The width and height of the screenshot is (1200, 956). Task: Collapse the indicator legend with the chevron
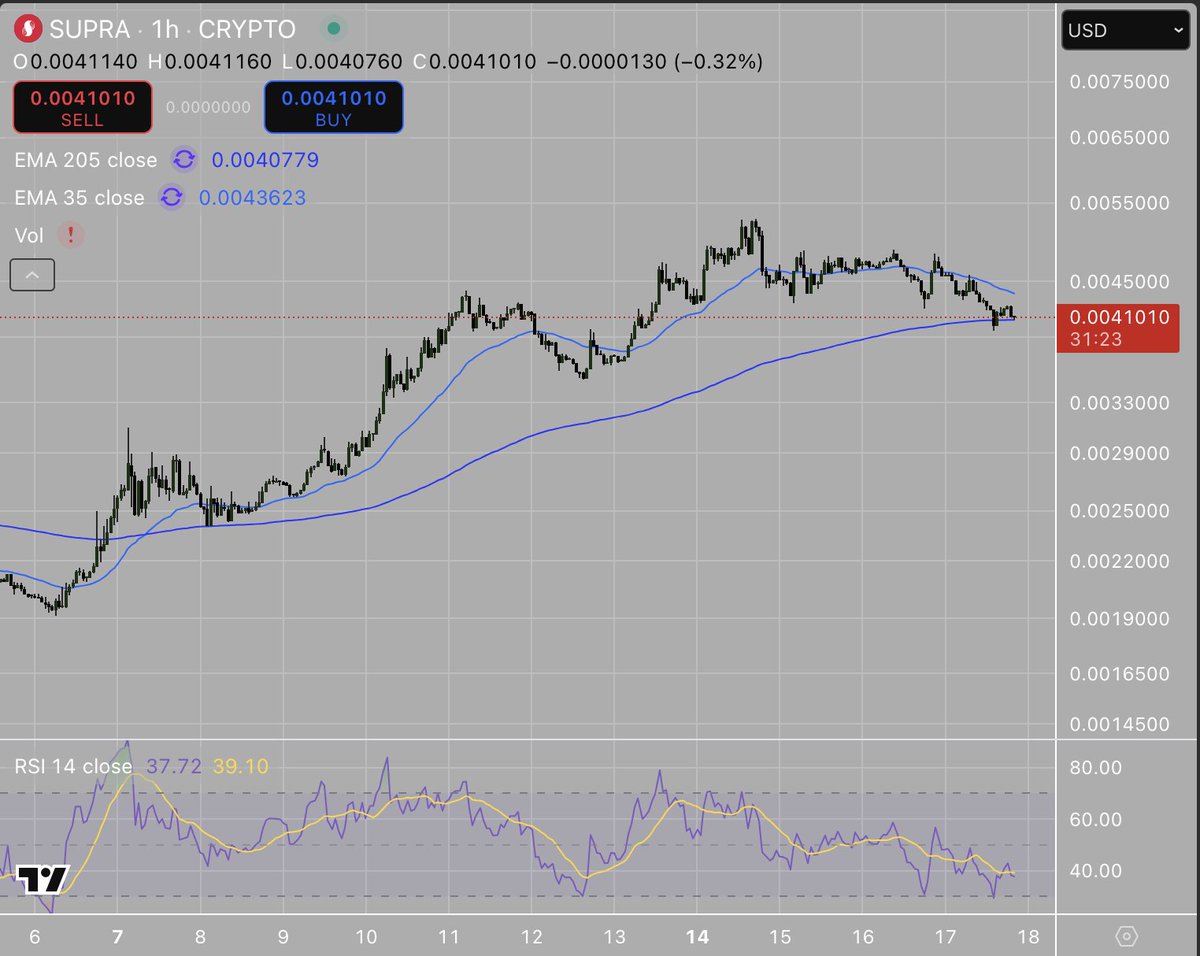32,274
